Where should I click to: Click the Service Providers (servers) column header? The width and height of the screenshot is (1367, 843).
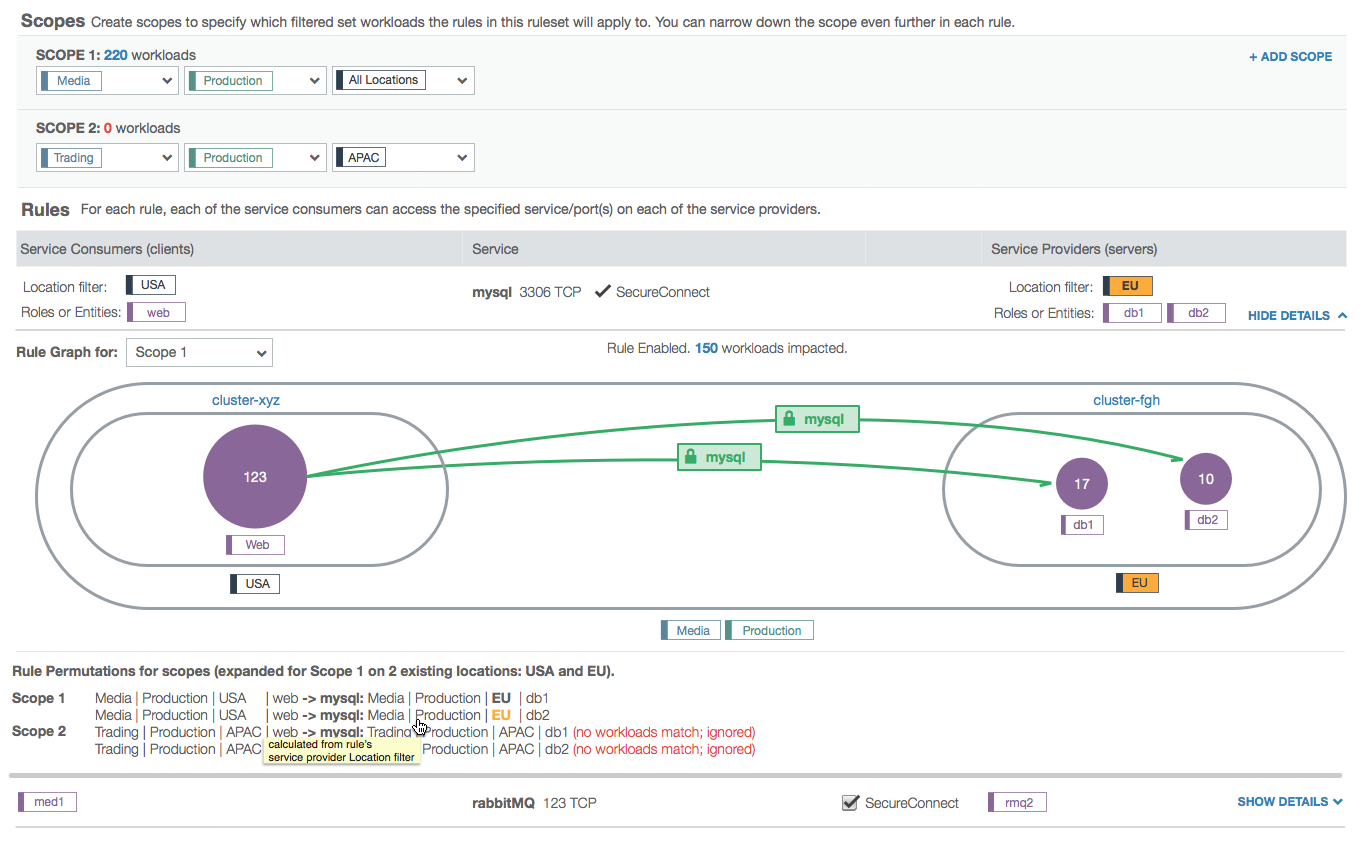tap(1074, 249)
